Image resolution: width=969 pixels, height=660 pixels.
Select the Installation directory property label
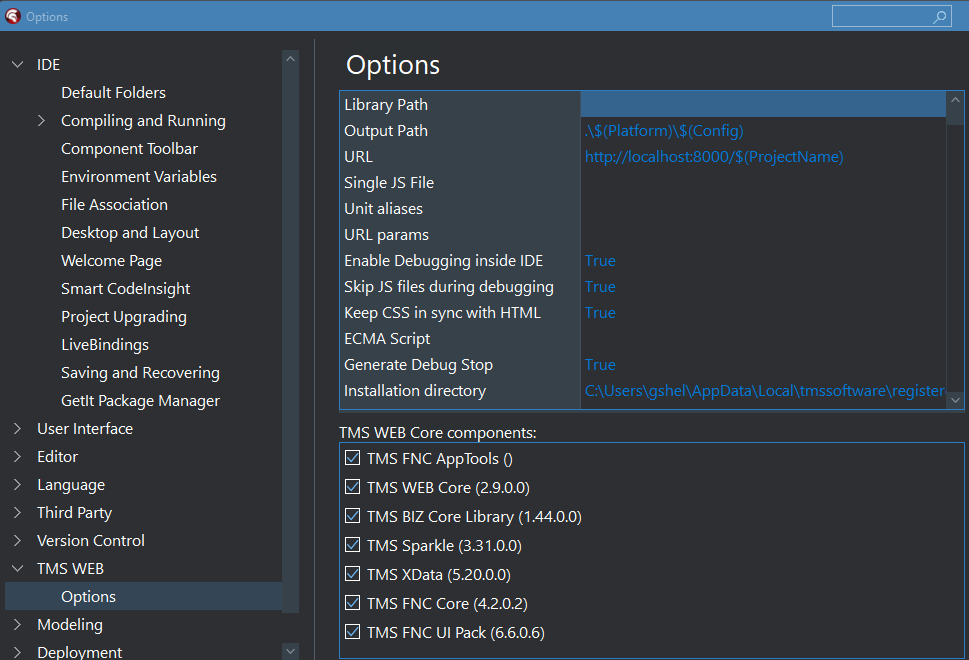(415, 391)
